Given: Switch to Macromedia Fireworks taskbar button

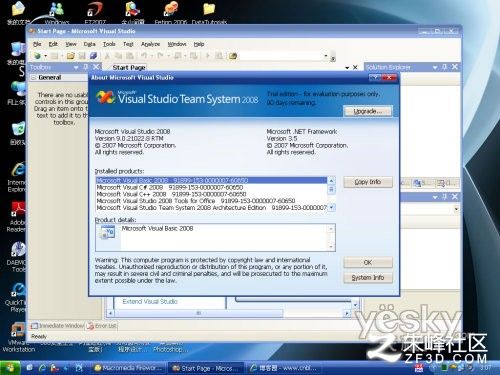Looking at the screenshot, I should coord(128,368).
